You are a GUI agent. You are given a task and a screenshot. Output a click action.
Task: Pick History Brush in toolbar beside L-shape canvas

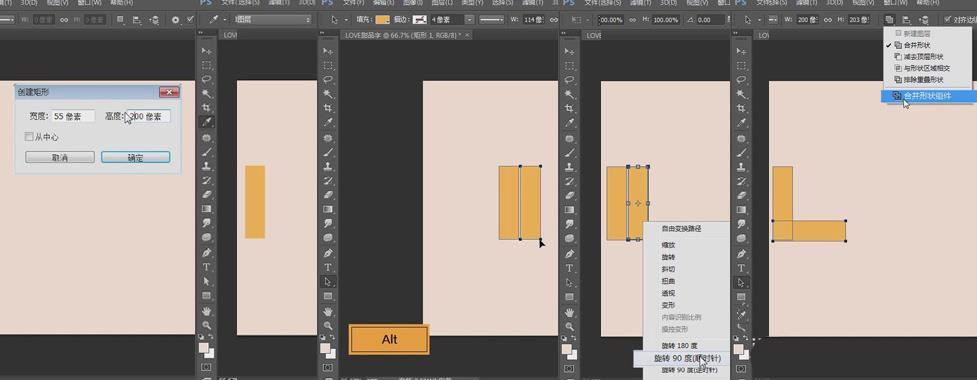click(741, 181)
